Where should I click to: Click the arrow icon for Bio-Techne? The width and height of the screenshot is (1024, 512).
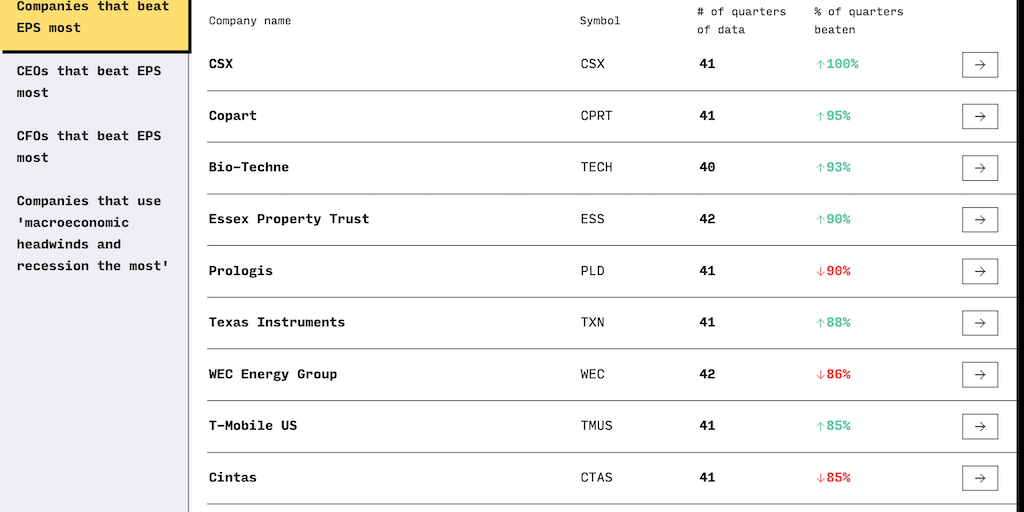point(979,168)
